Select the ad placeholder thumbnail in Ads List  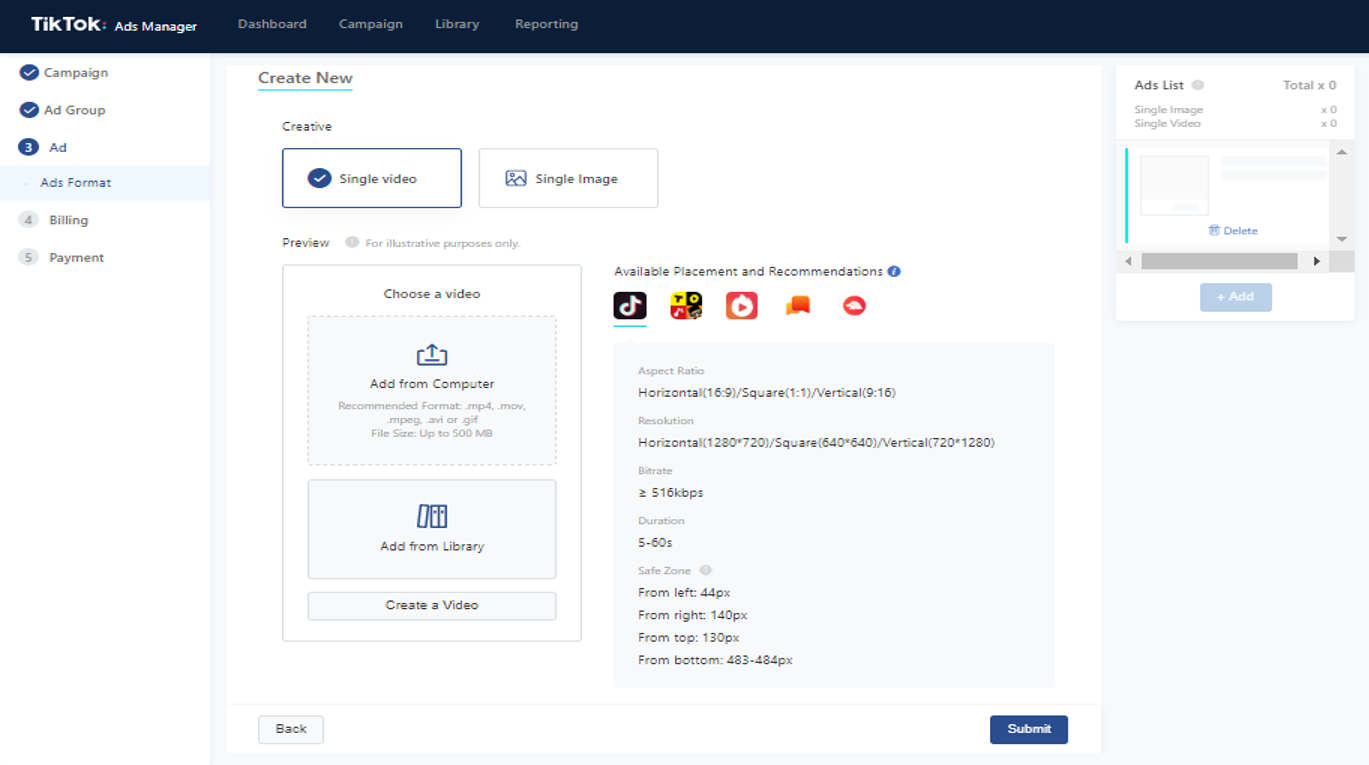click(1174, 185)
